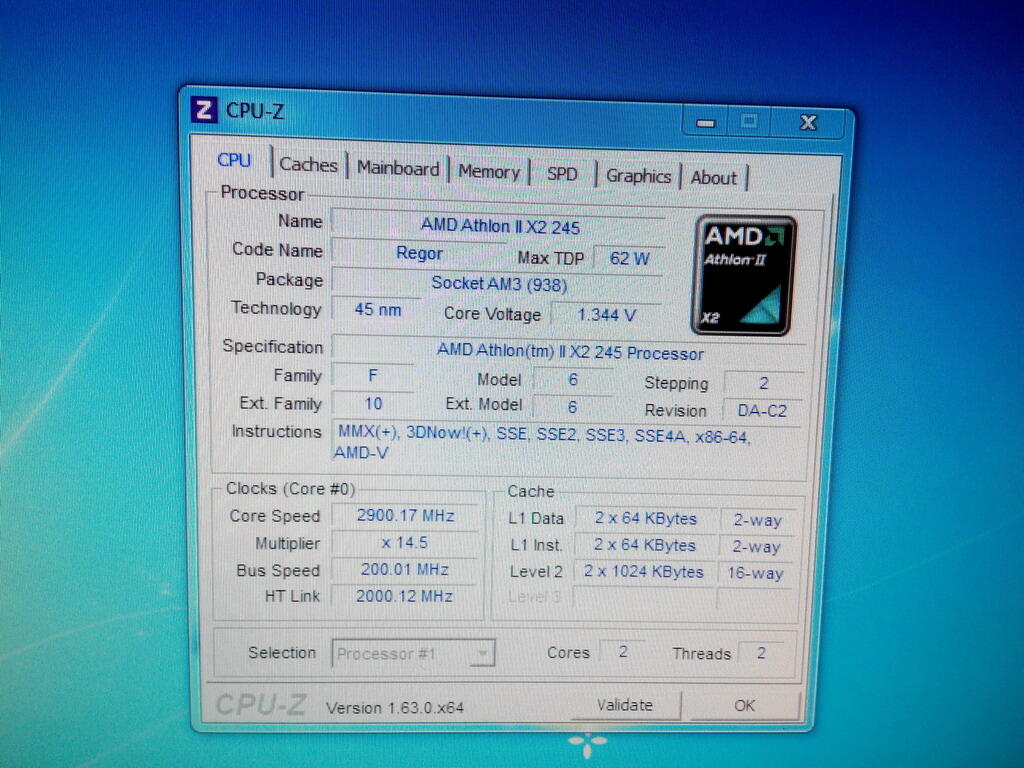Click the Technology value 45 nm

(x=377, y=309)
